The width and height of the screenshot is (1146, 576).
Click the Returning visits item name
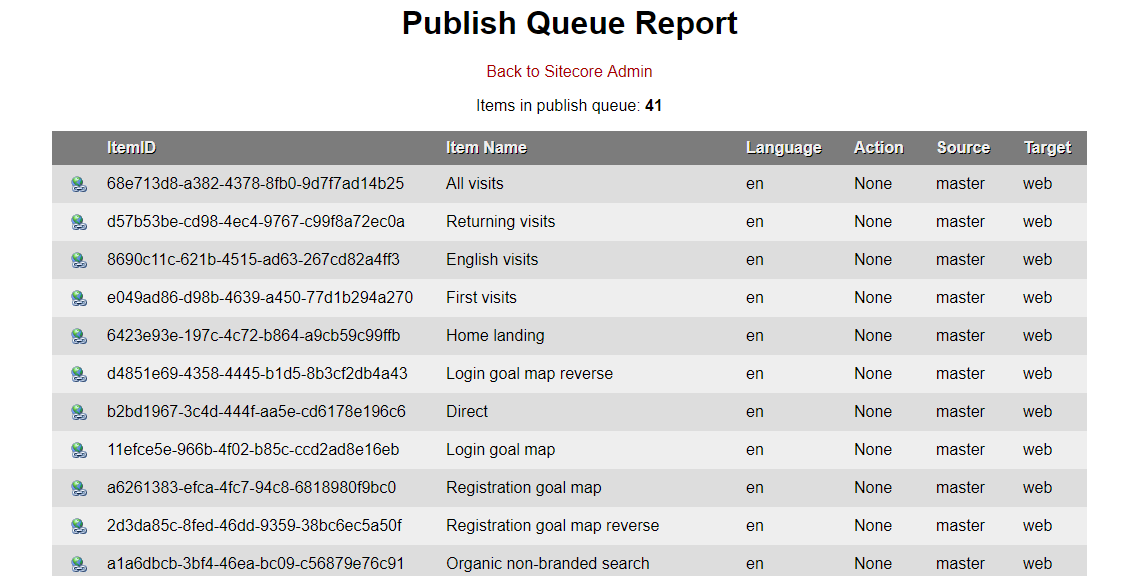point(501,221)
